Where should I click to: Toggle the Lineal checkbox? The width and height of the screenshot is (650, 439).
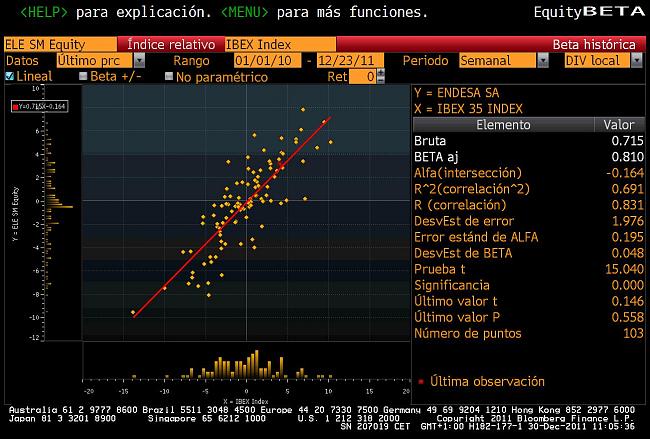coord(9,76)
